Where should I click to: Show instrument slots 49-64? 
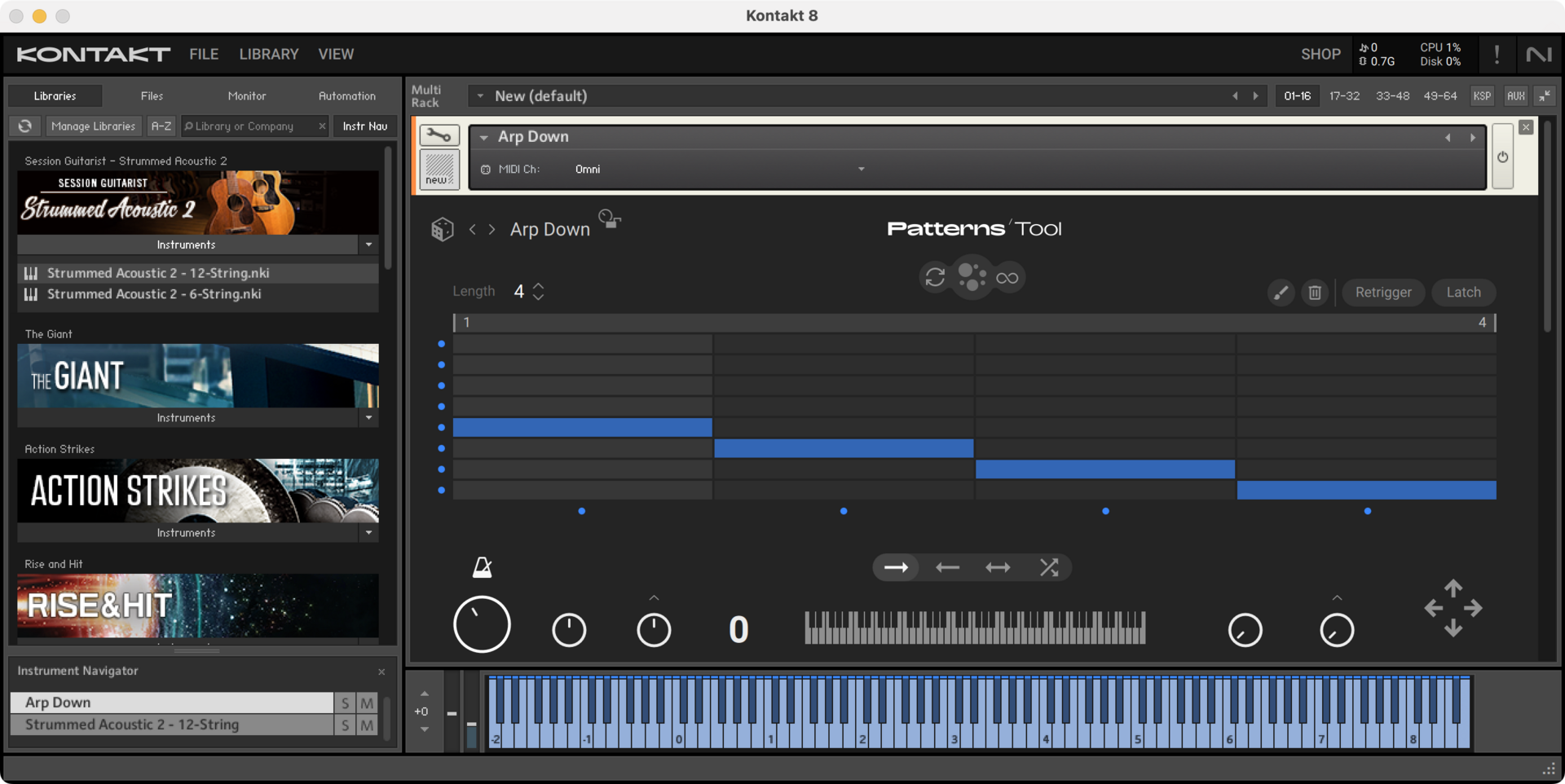point(1439,96)
